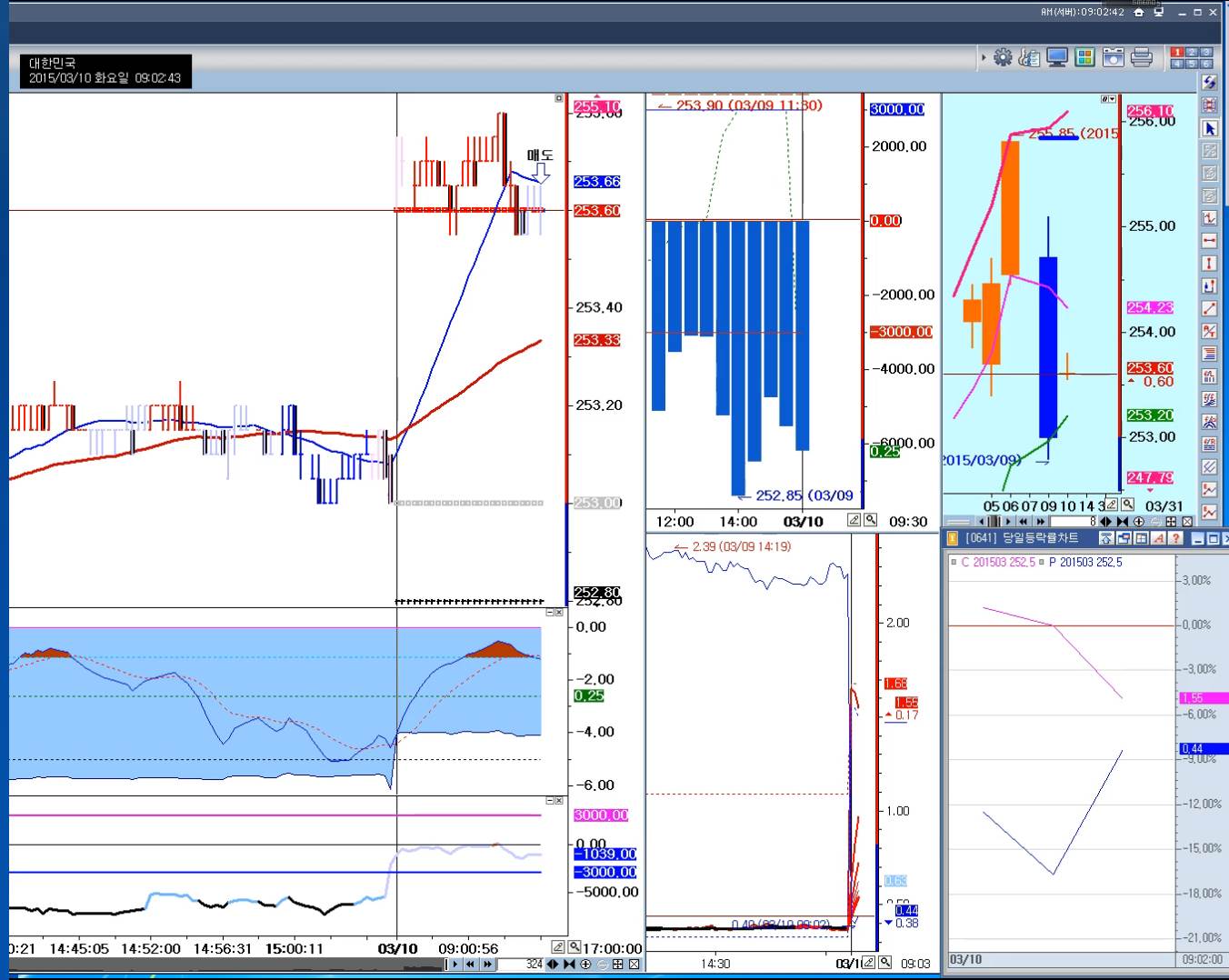1229x980 pixels.
Task: Switch to virtual screen 2
Action: [1192, 53]
